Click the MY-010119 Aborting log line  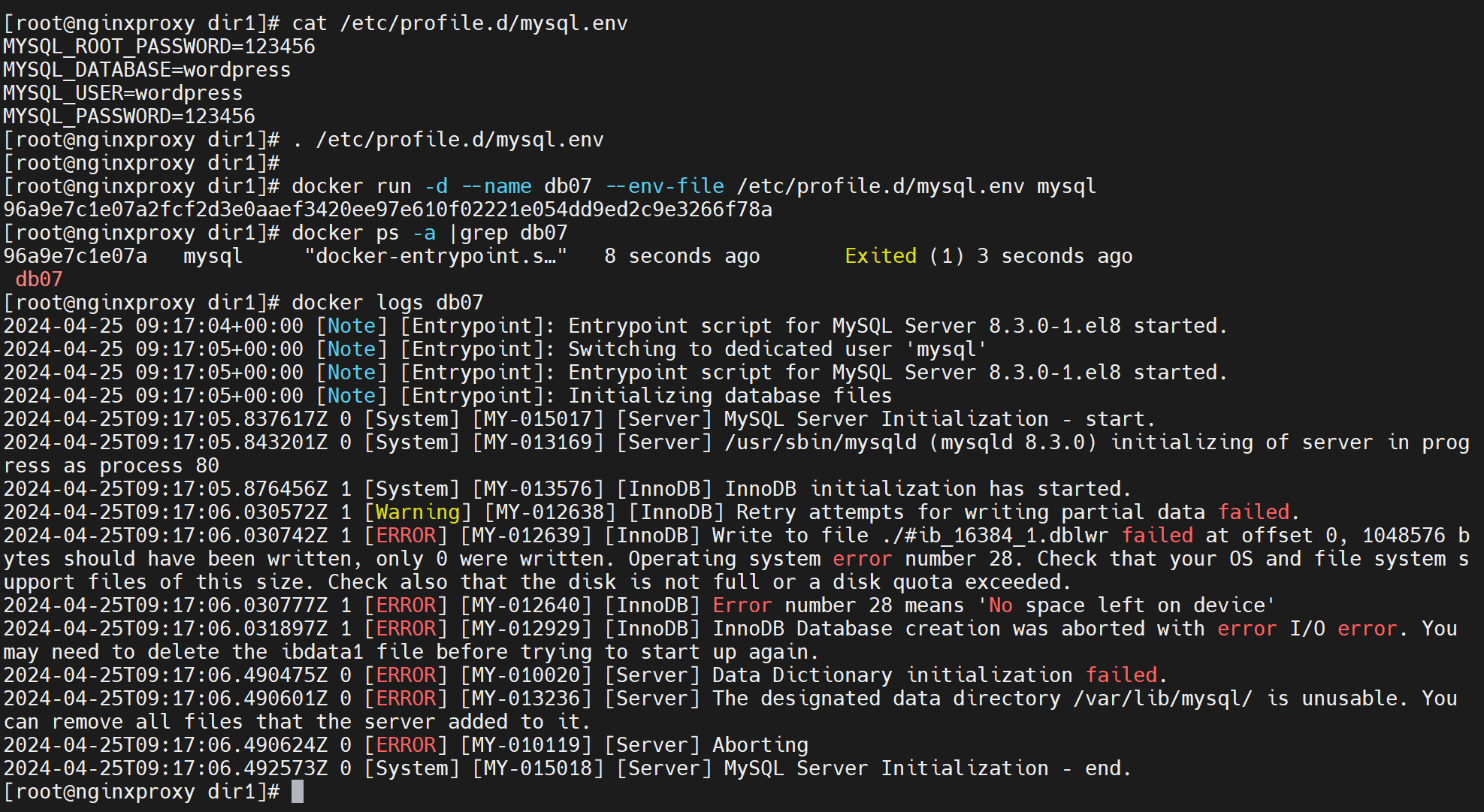point(525,745)
